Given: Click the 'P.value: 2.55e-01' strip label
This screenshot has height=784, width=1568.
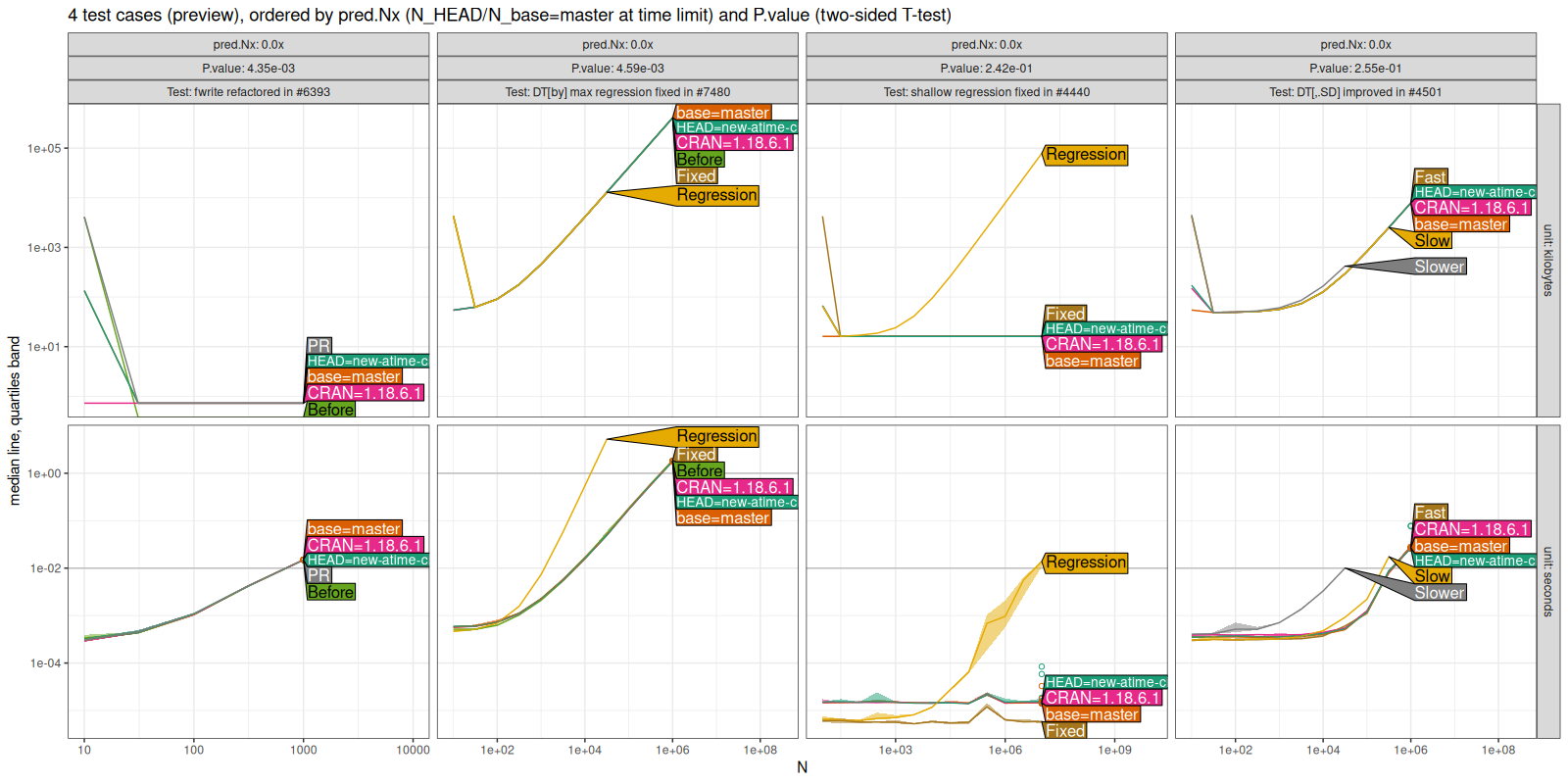Looking at the screenshot, I should pos(1355,69).
